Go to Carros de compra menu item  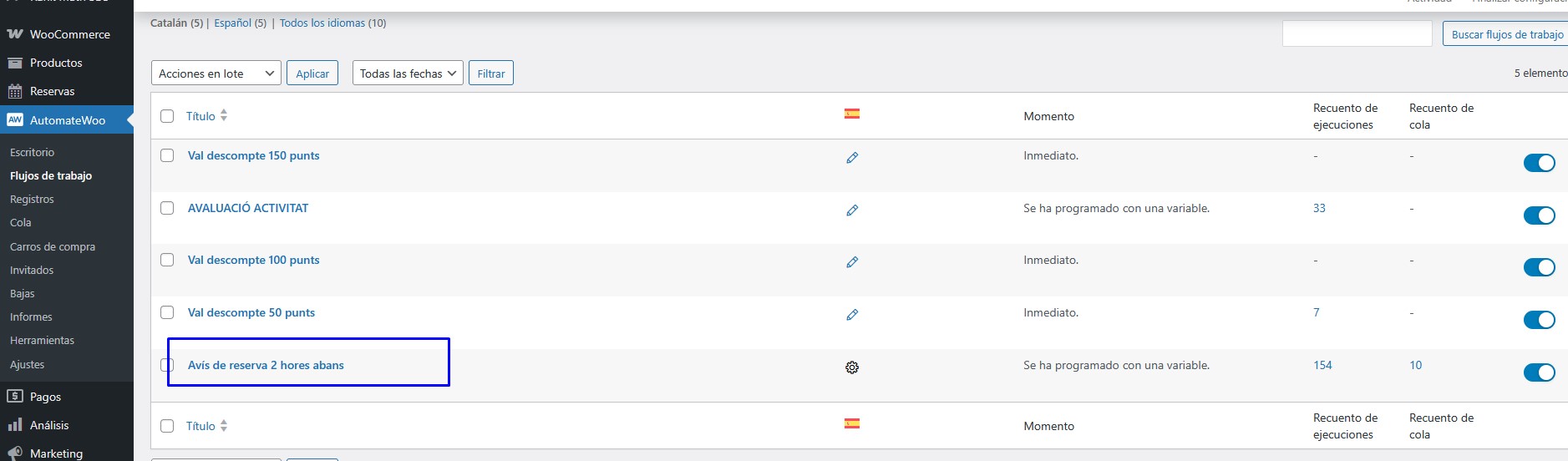(53, 246)
